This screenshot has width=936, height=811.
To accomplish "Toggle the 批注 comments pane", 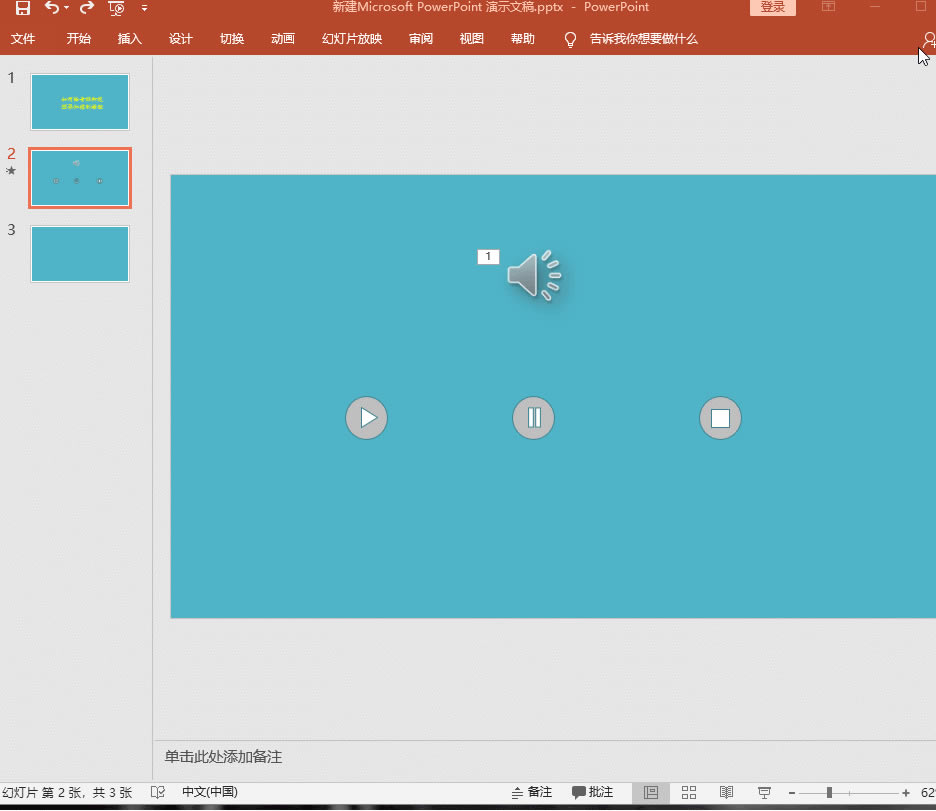I will pyautogui.click(x=593, y=792).
